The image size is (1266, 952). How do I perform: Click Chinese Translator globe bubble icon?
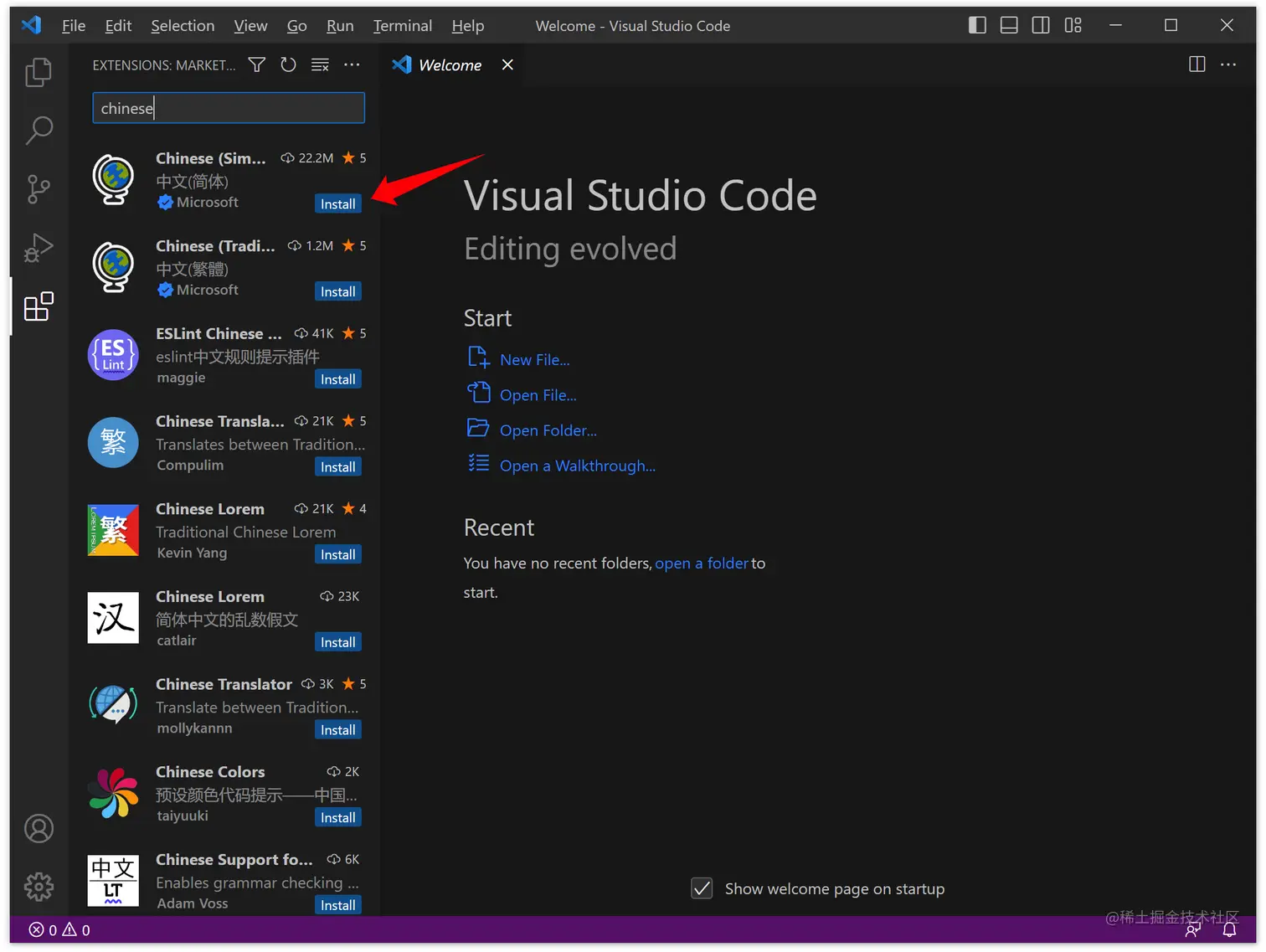pos(113,705)
